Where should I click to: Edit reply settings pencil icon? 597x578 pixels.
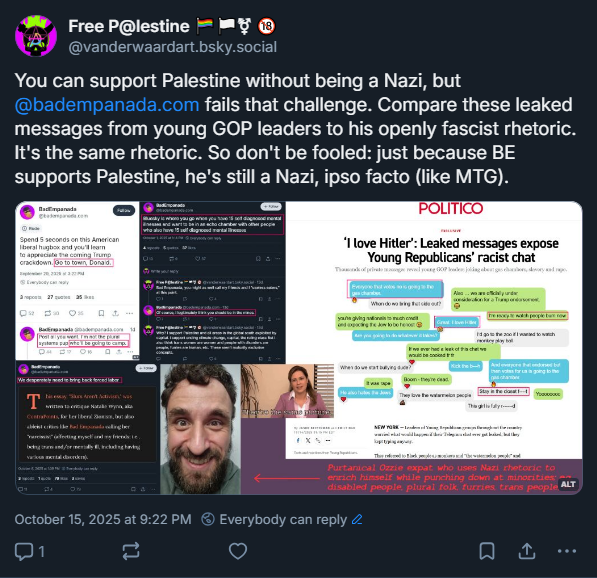[357, 519]
